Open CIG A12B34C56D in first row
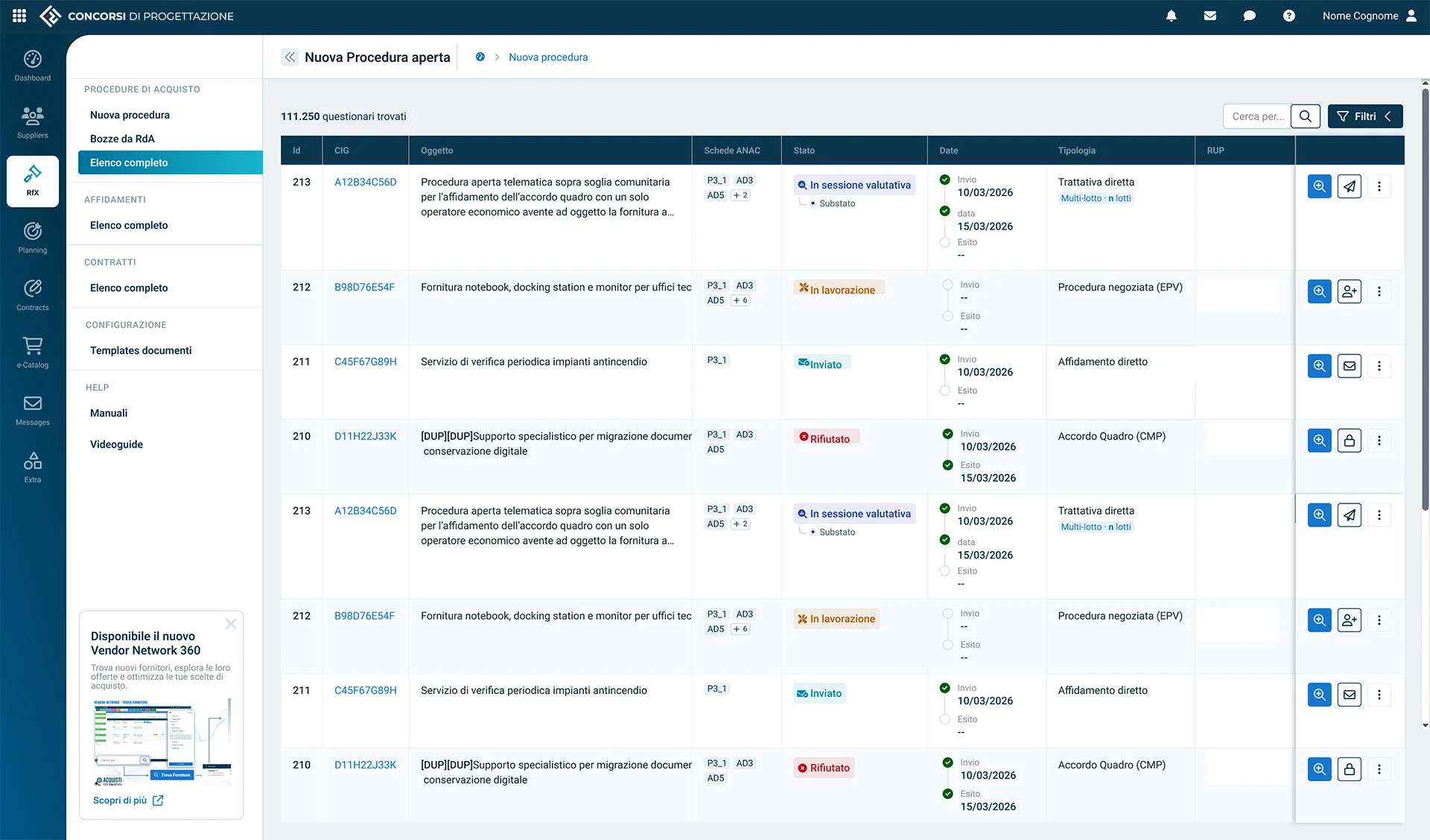 tap(365, 182)
